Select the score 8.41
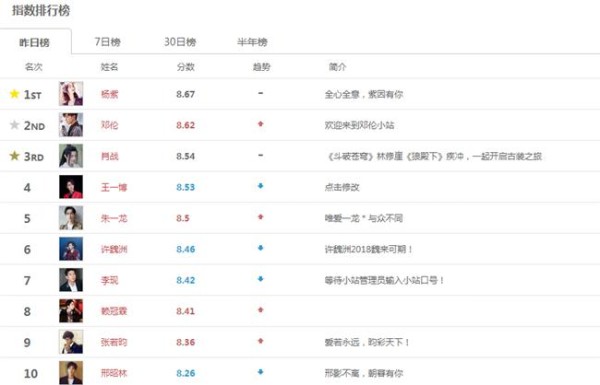Viewport: 600px width, 385px height. pos(186,311)
